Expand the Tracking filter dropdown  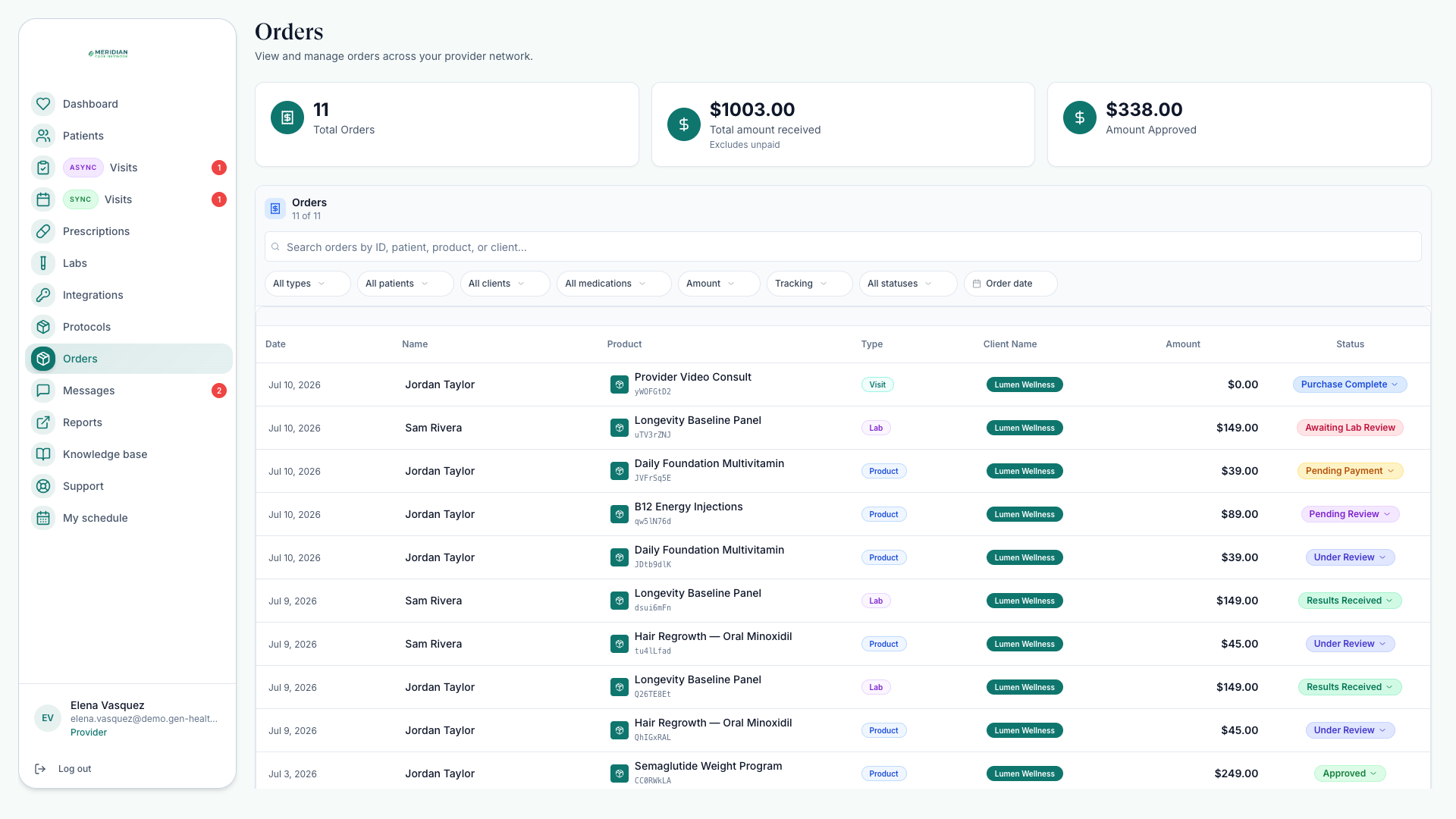809,284
